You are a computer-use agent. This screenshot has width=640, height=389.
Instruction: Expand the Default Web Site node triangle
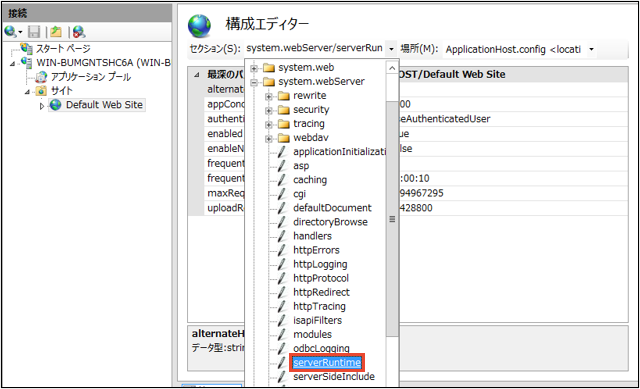[x=42, y=106]
